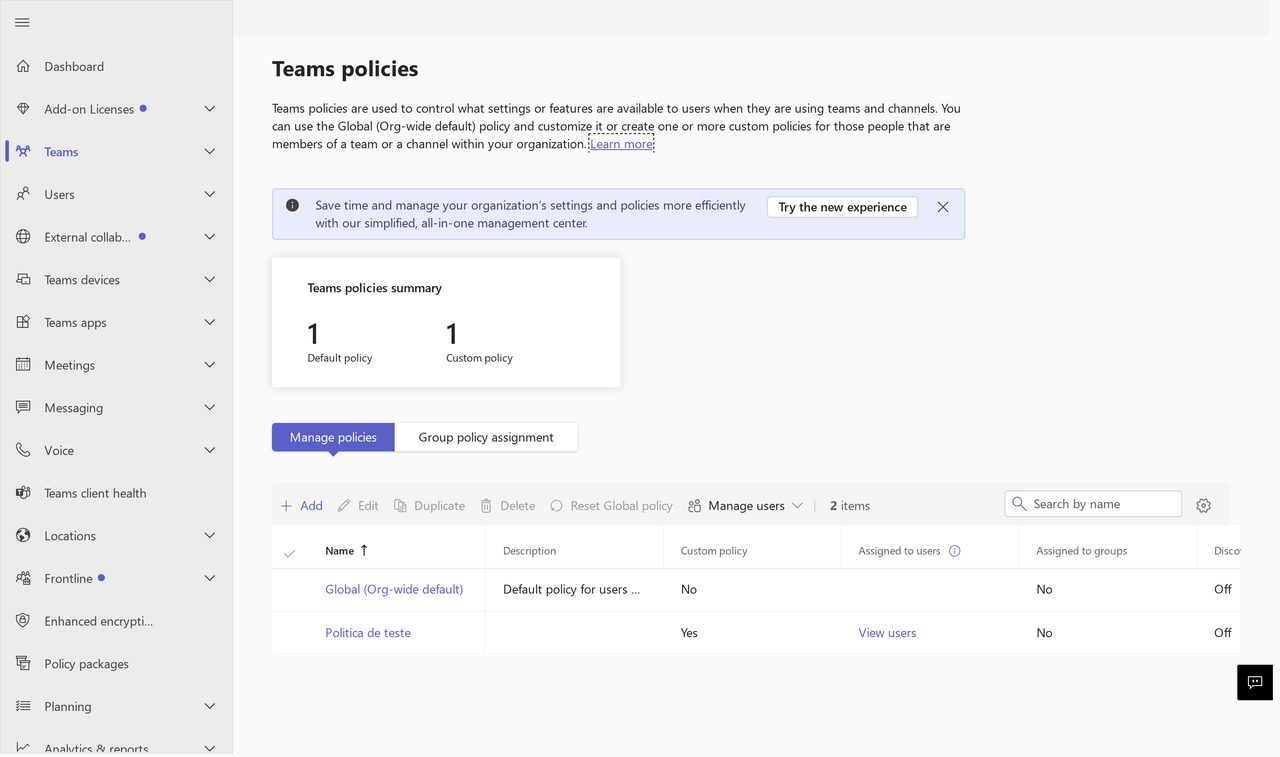
Task: Expand the Voice section chevron
Action: pos(210,450)
